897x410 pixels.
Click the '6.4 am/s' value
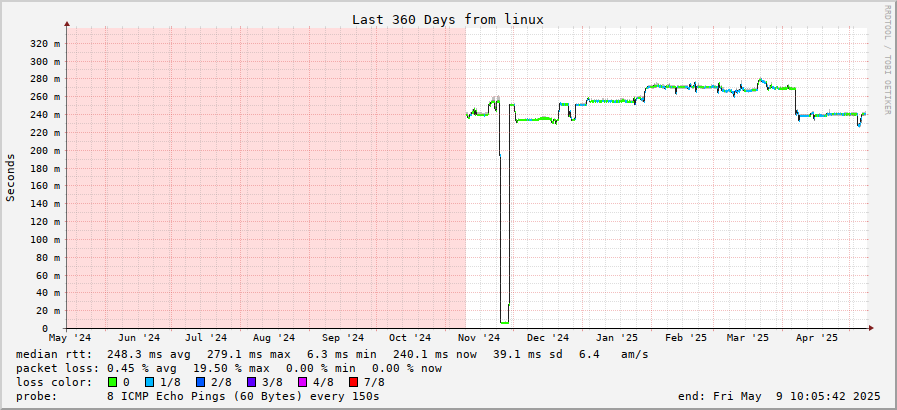click(613, 355)
